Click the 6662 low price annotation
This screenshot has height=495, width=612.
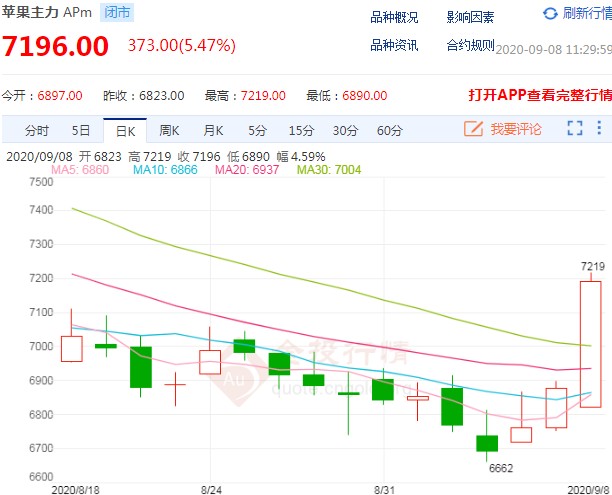(x=501, y=468)
